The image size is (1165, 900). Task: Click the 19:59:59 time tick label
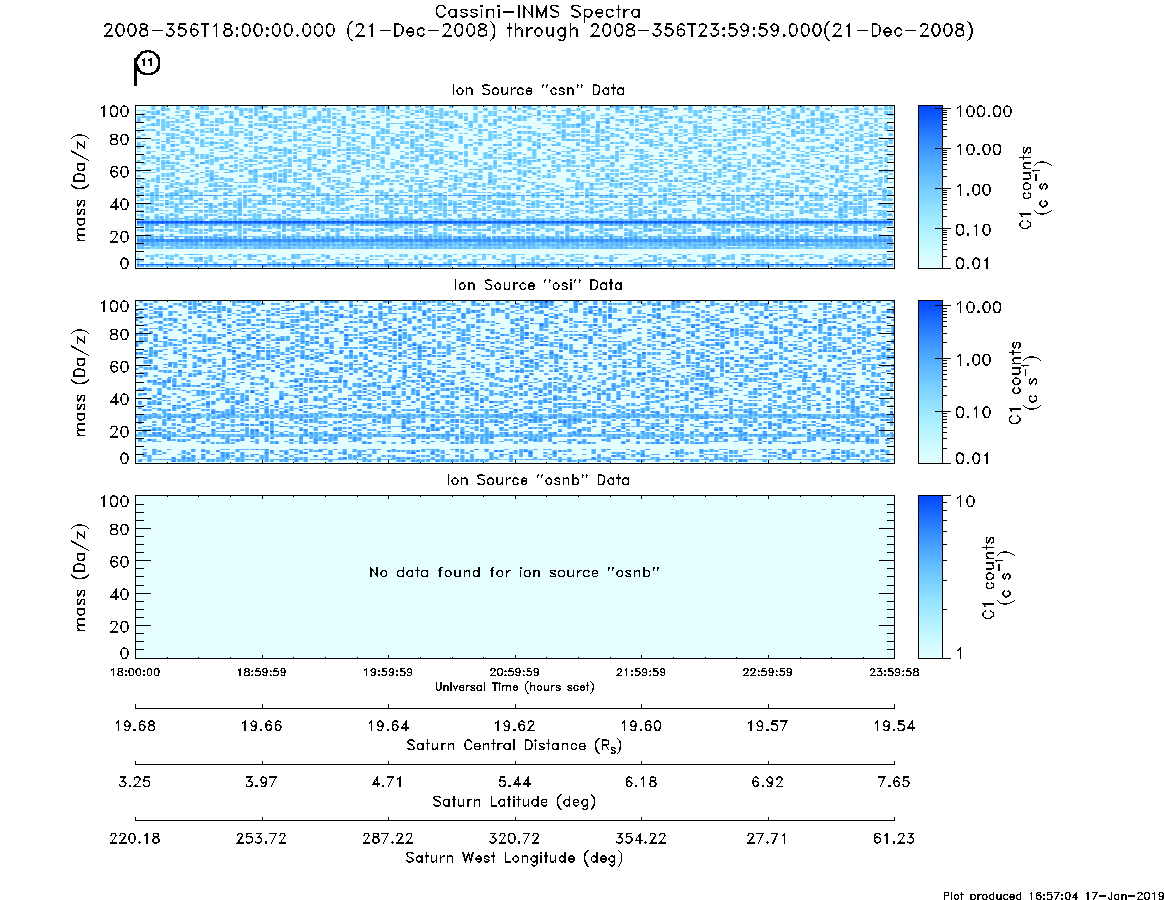coord(388,672)
